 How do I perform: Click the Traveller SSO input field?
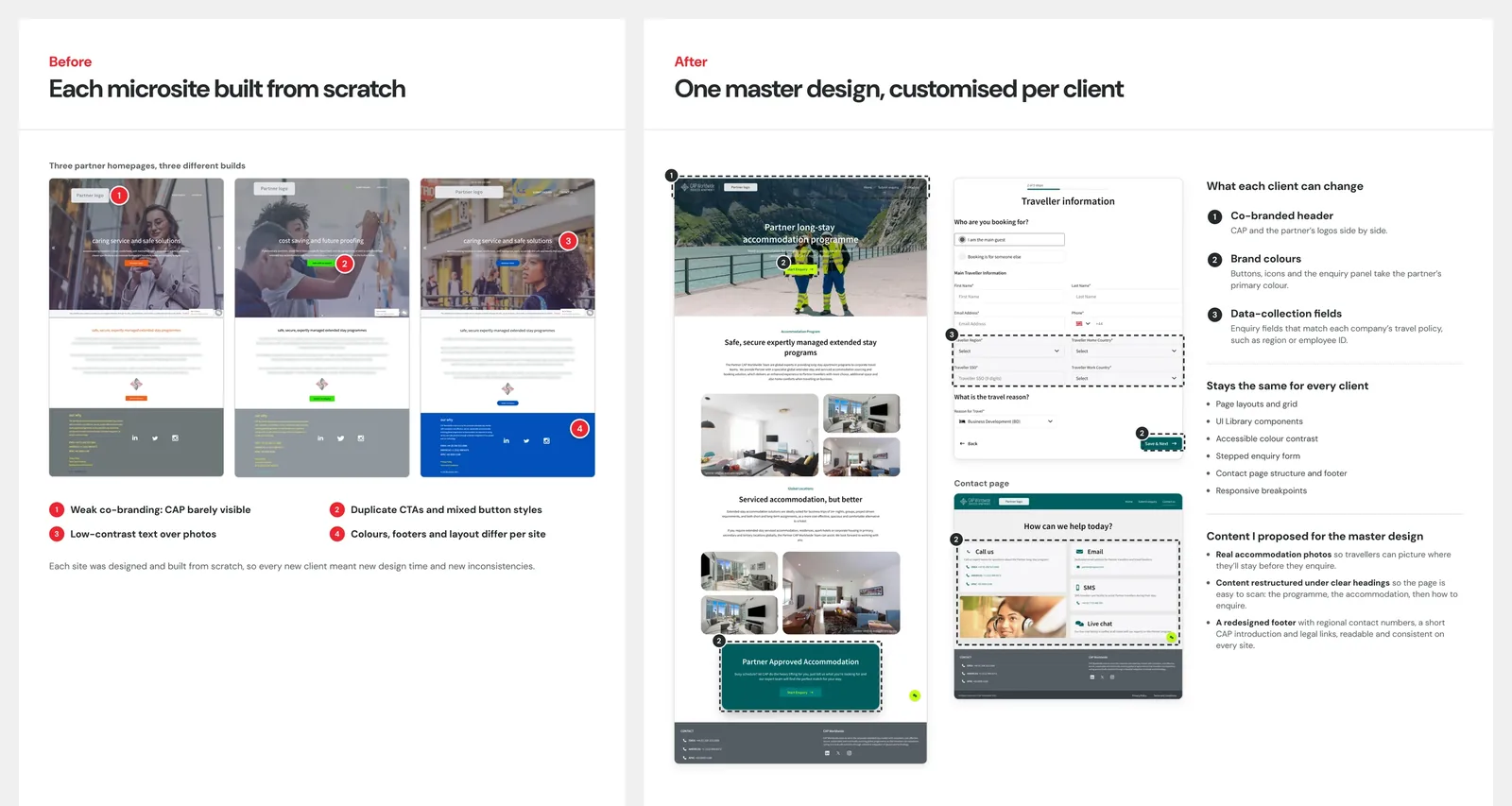[1009, 379]
